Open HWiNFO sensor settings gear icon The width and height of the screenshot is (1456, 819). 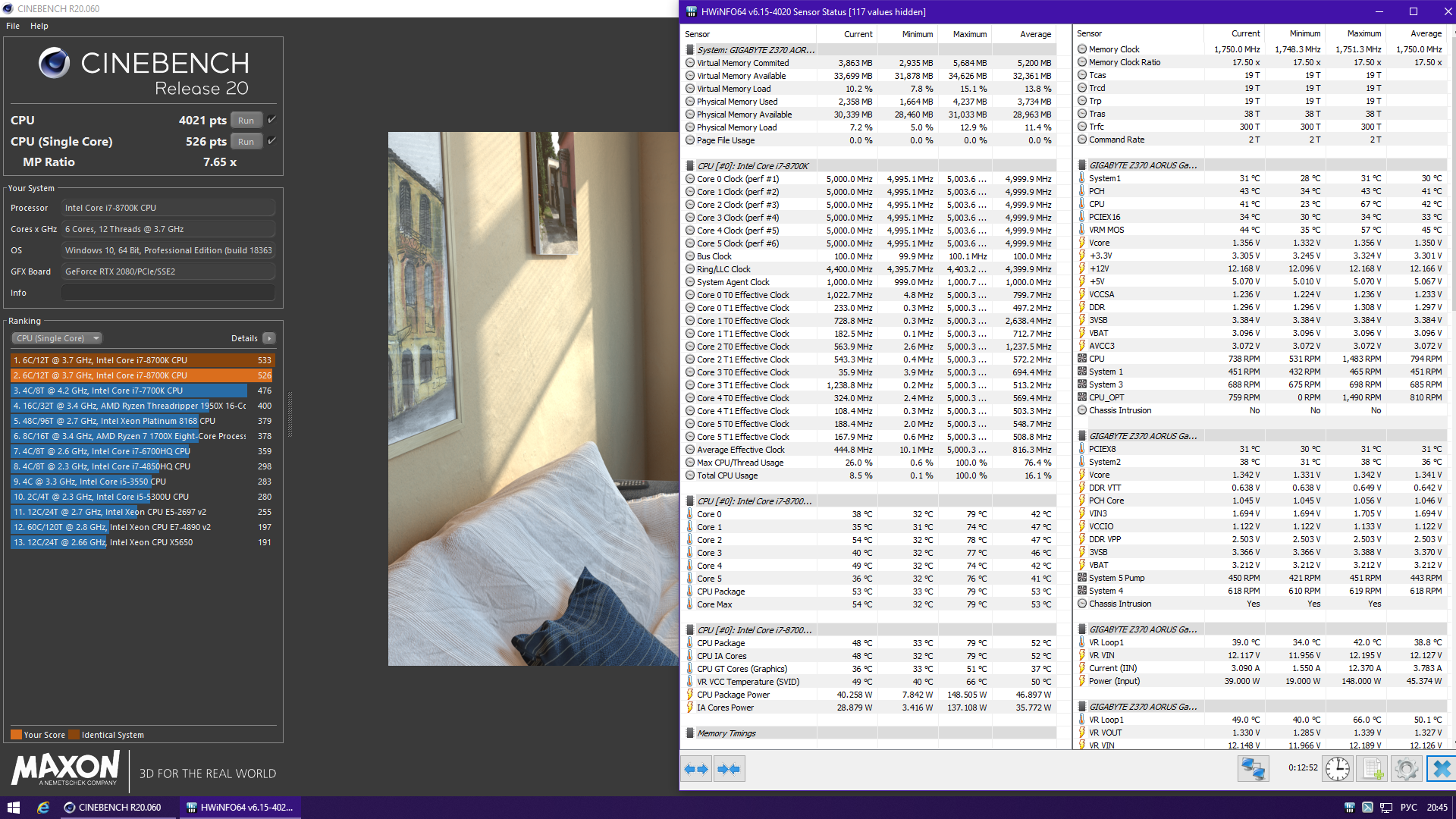coord(1406,769)
